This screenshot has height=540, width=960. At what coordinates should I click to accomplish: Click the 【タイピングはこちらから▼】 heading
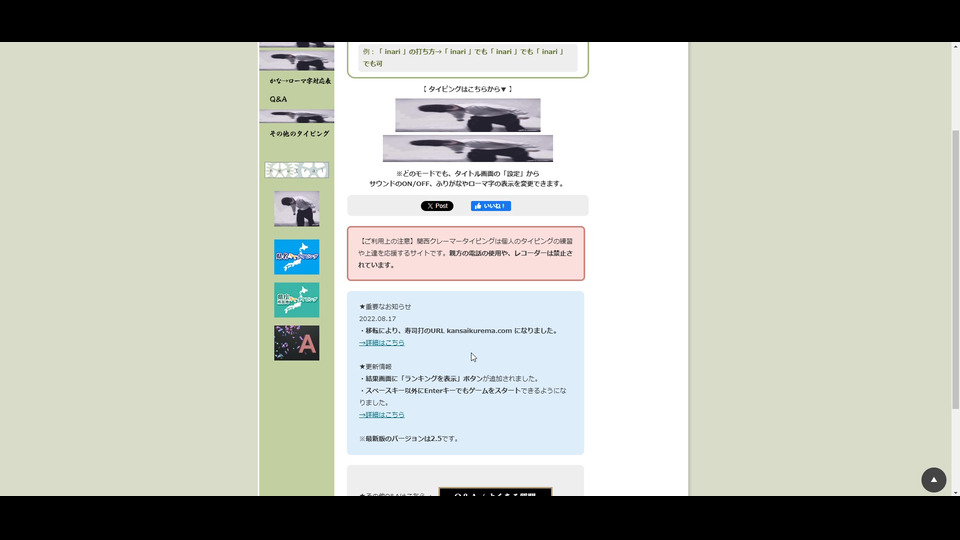[x=467, y=89]
